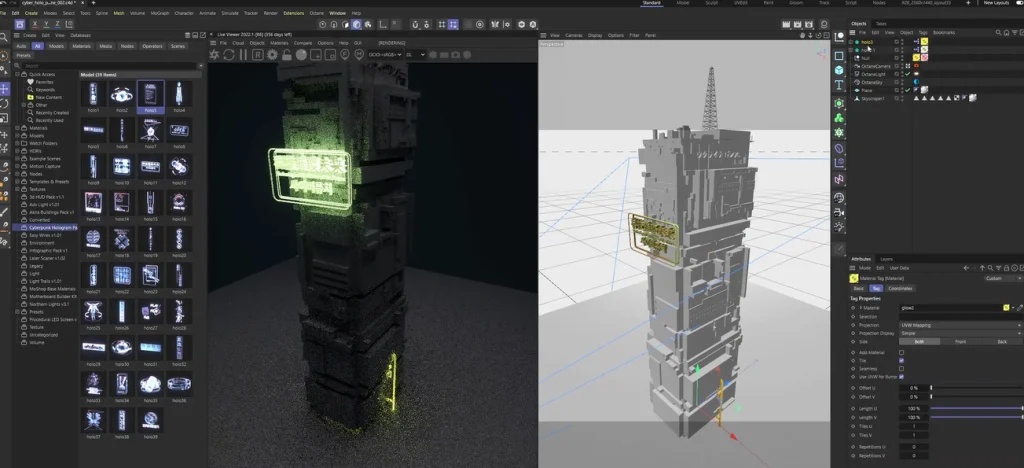Restart the Live Viewer render
The height and width of the screenshot is (468, 1024).
coord(229,55)
